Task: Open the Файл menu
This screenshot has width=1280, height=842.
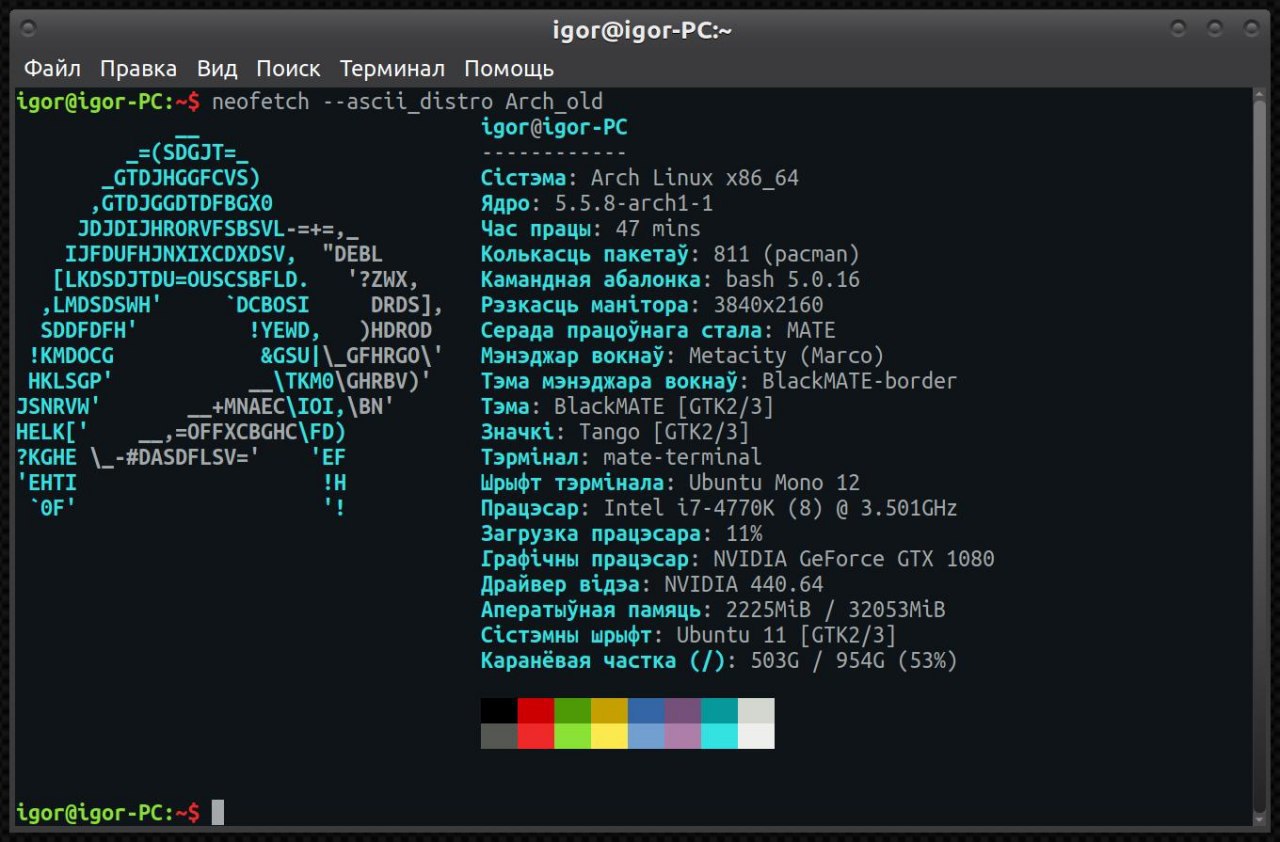Action: pos(52,69)
